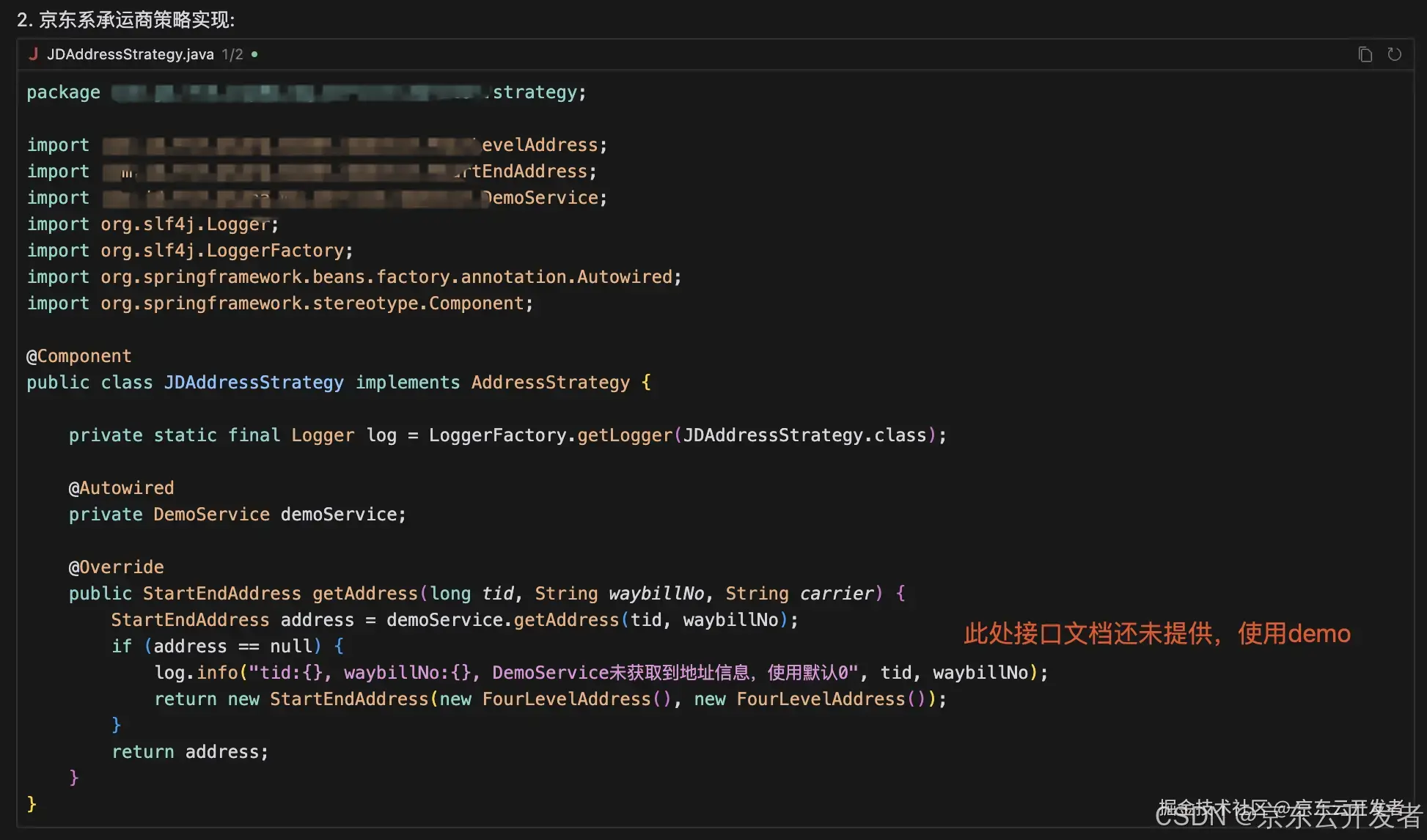
Task: Click the stereotype.Component import line
Action: point(280,303)
